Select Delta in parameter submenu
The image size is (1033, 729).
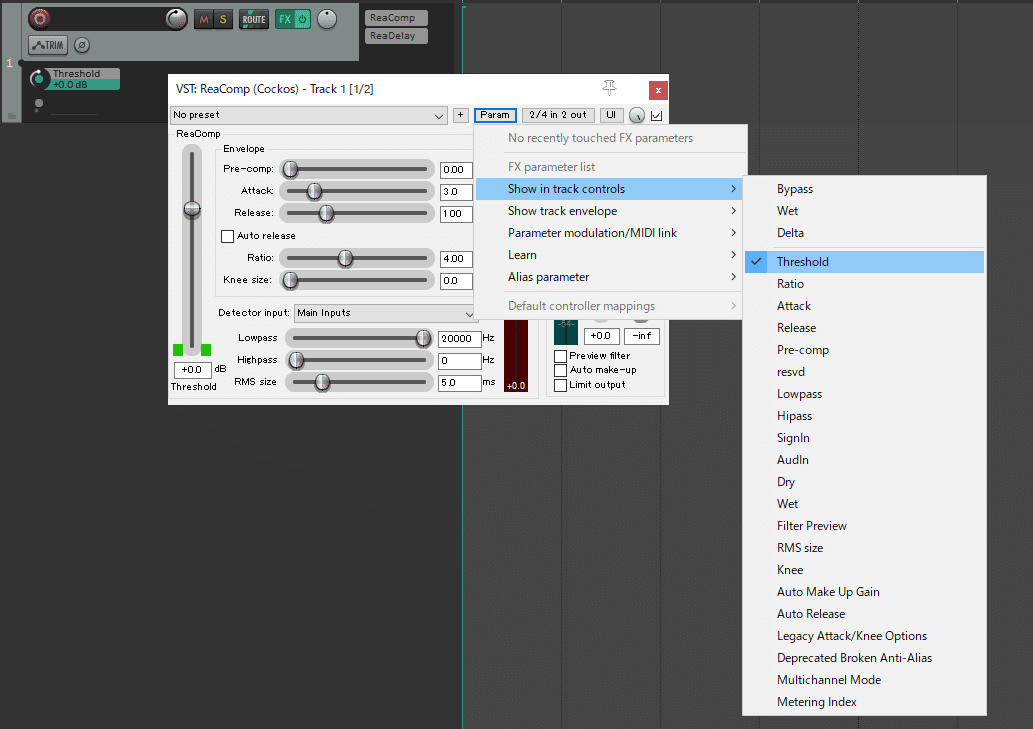coord(864,233)
